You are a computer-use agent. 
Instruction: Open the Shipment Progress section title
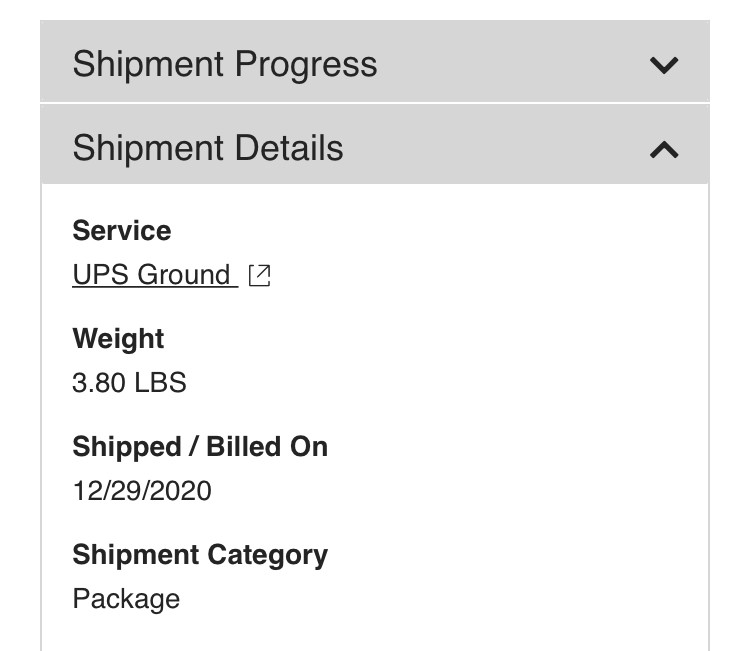point(225,64)
